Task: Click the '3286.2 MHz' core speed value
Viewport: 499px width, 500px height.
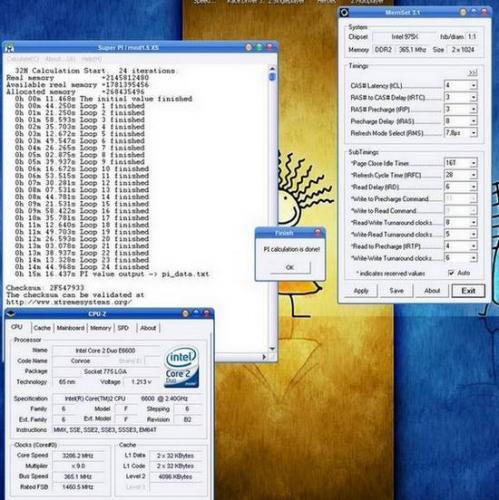Action: point(78,456)
